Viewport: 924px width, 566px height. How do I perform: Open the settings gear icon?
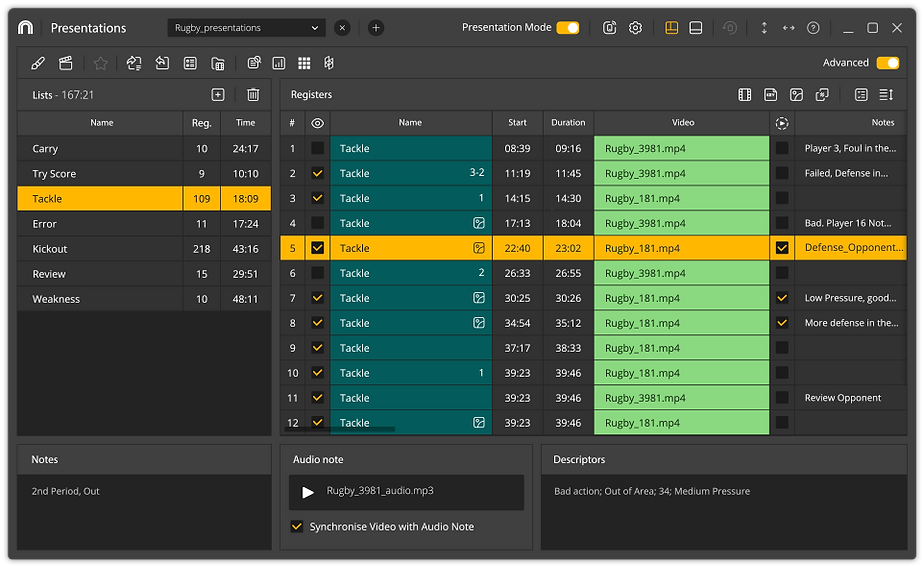(x=635, y=28)
